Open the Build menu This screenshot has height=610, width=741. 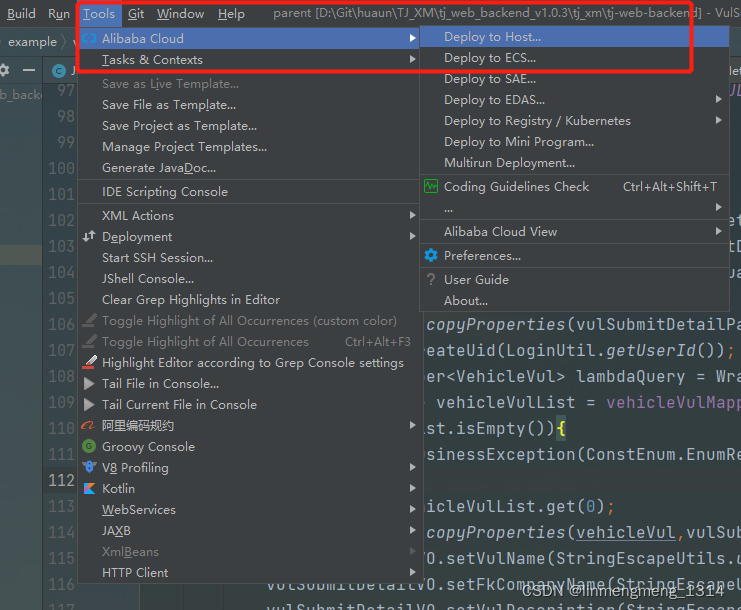(x=21, y=14)
